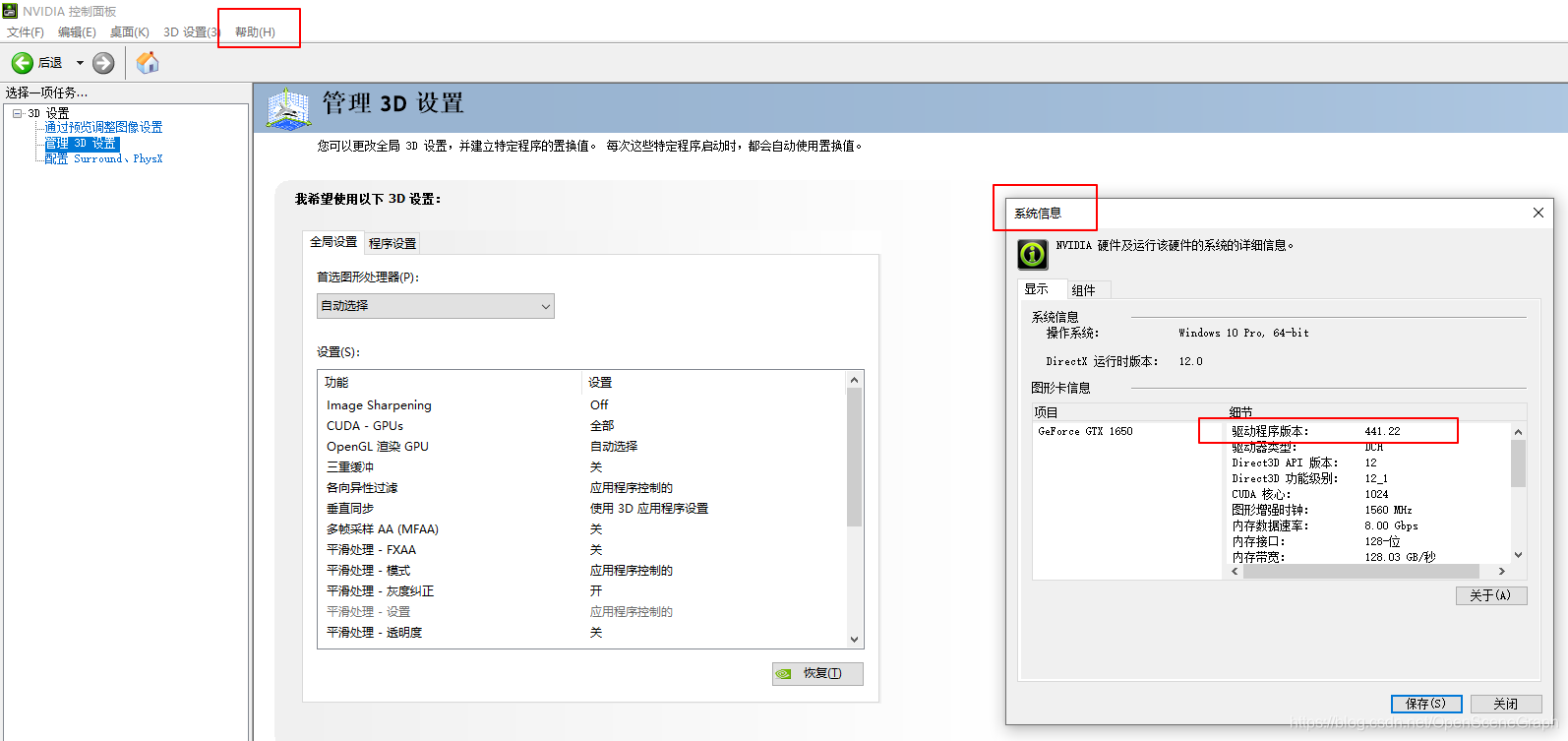1568x741 pixels.
Task: Select the 平滑处理 - 模式 row
Action: [581, 571]
